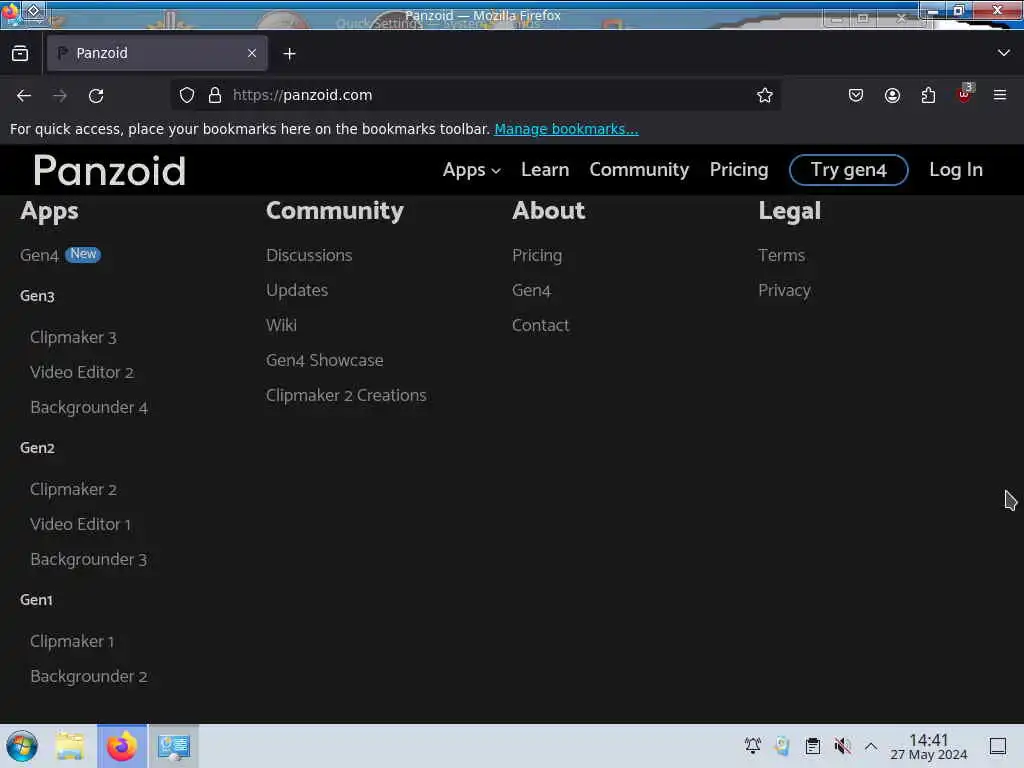Click the device tray icon next to bell

782,746
